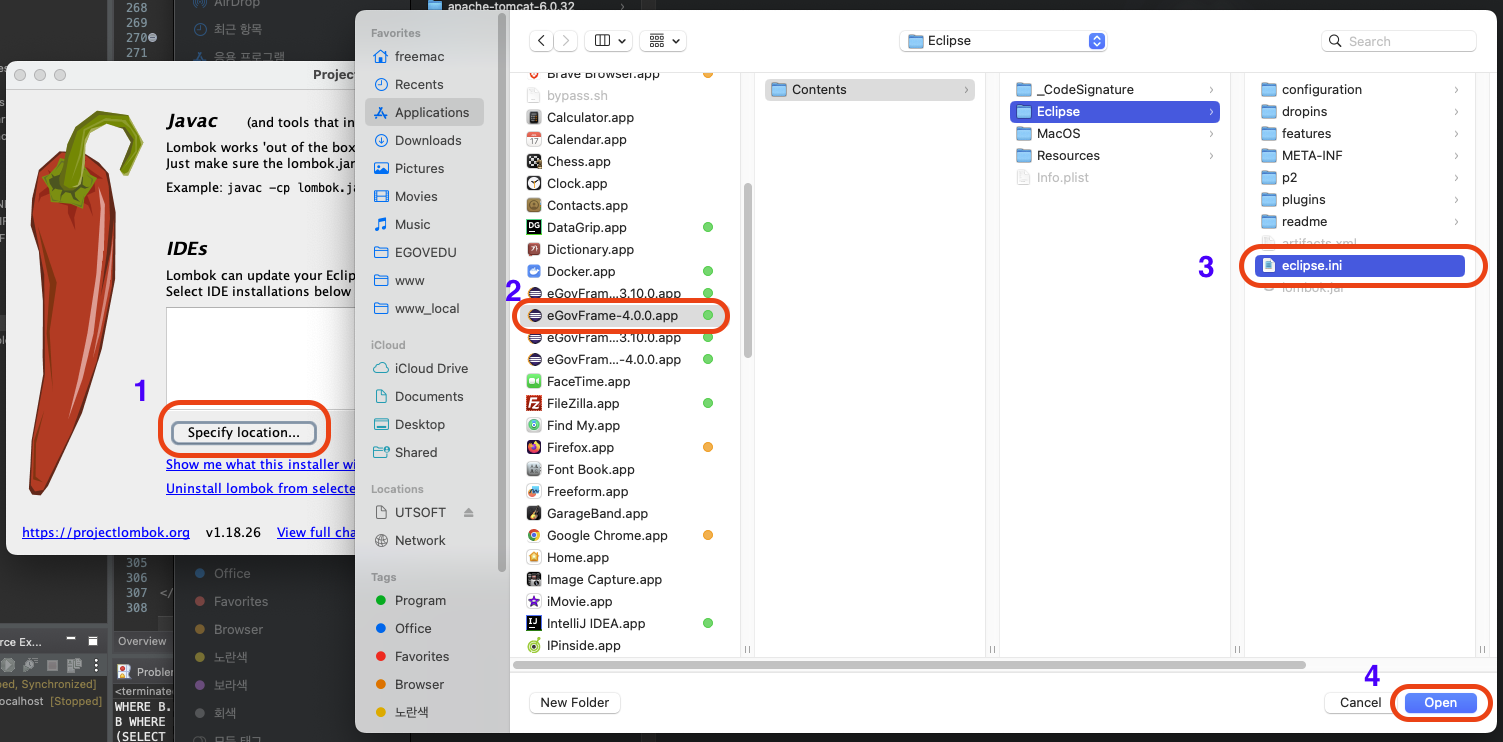Open iCloud Drive in the sidebar

pos(424,368)
